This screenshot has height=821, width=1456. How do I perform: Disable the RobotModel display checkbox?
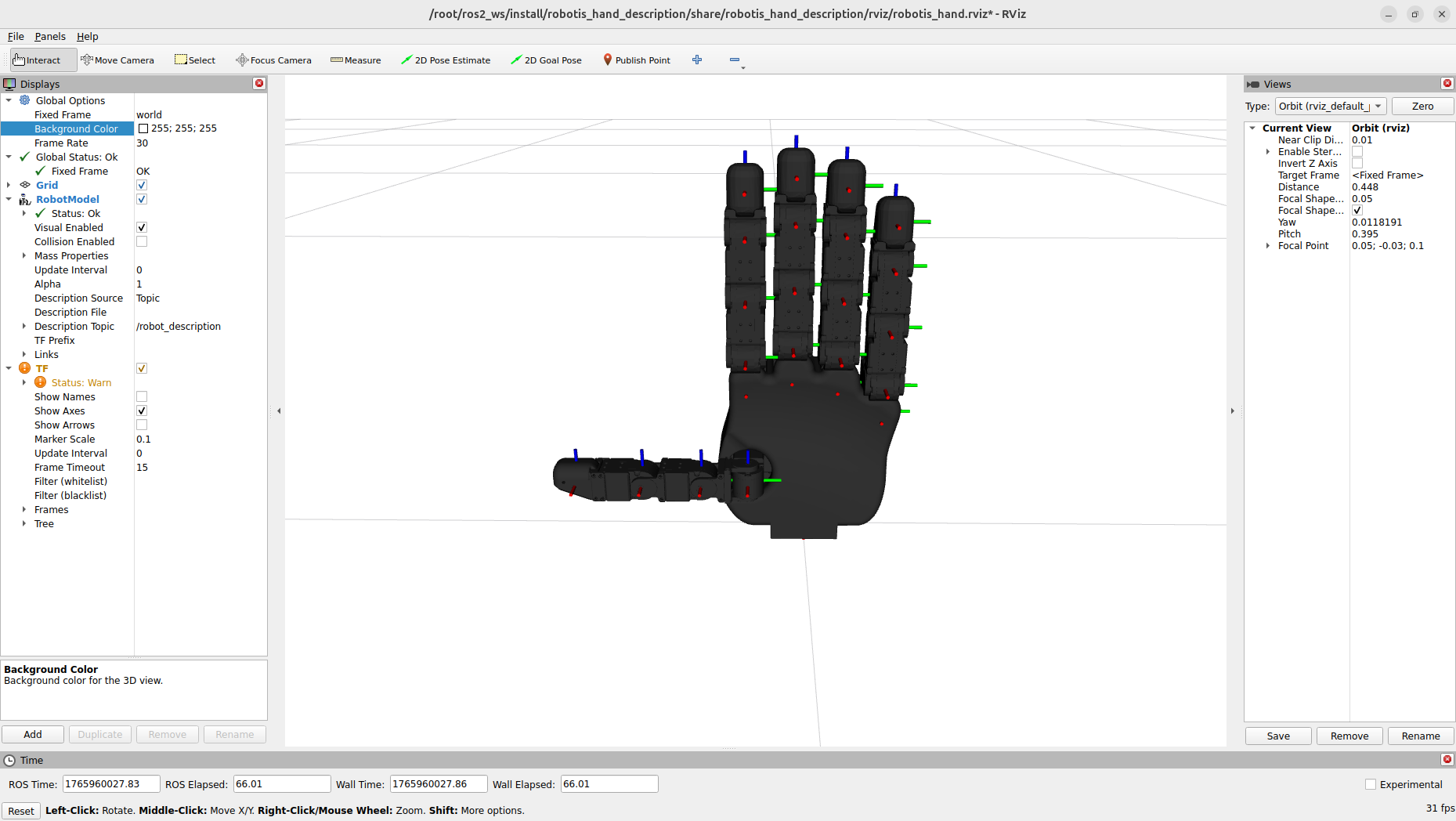coord(142,199)
